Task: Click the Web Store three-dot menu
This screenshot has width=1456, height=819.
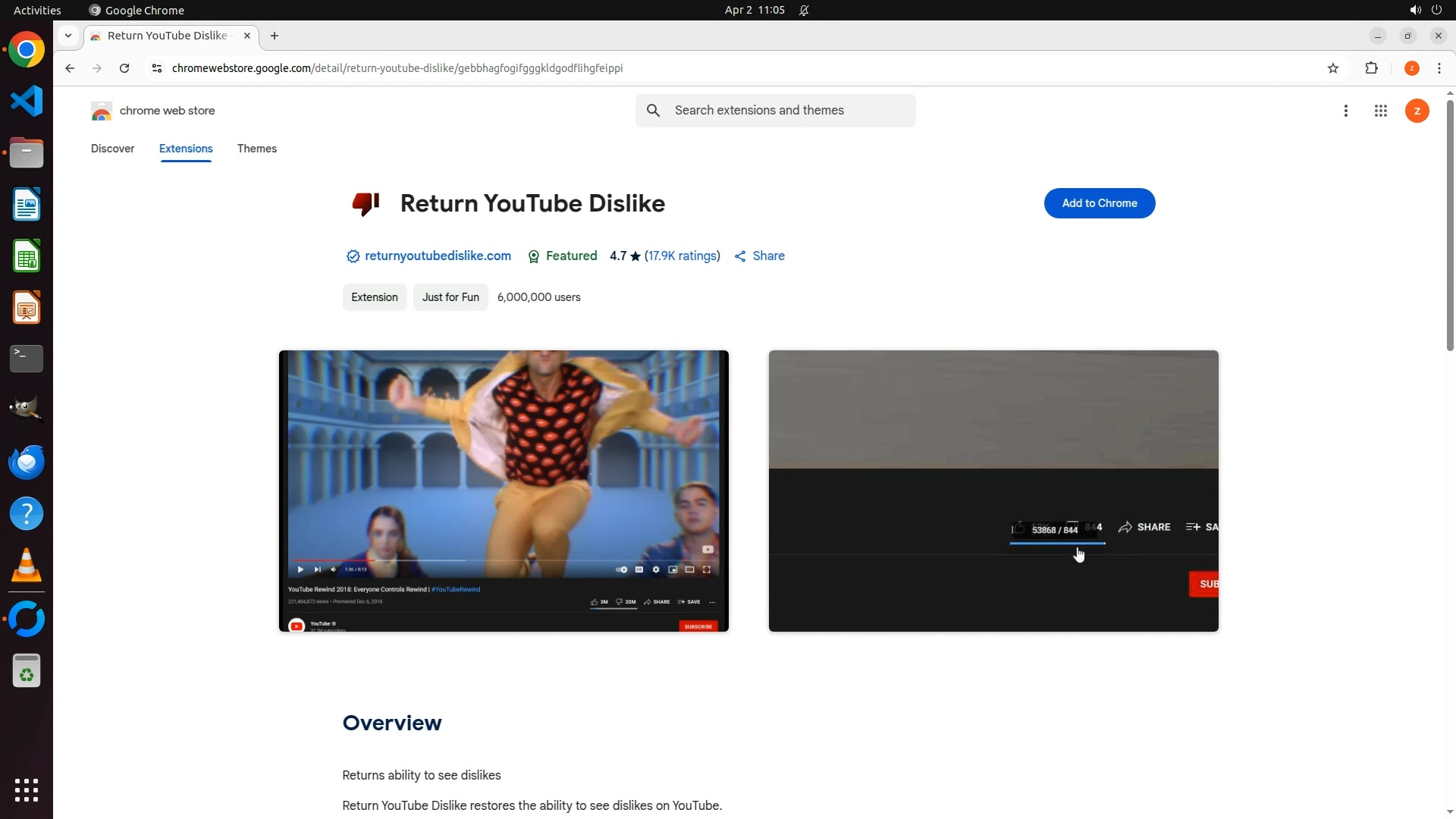Action: [x=1345, y=111]
